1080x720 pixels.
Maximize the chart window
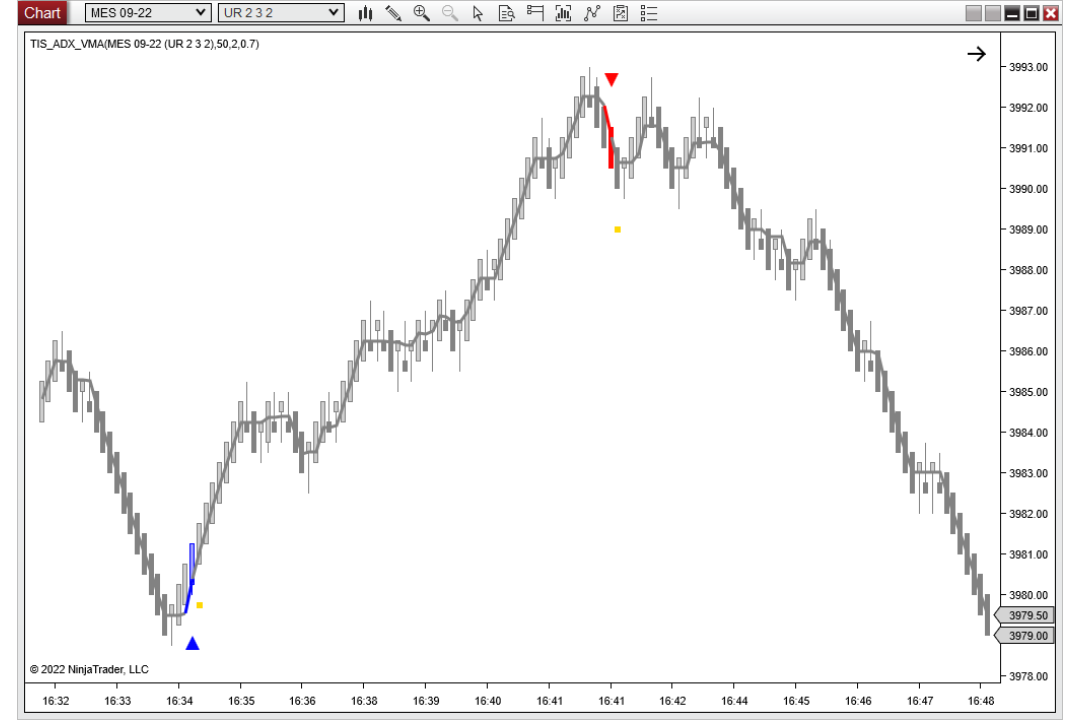[x=1031, y=13]
